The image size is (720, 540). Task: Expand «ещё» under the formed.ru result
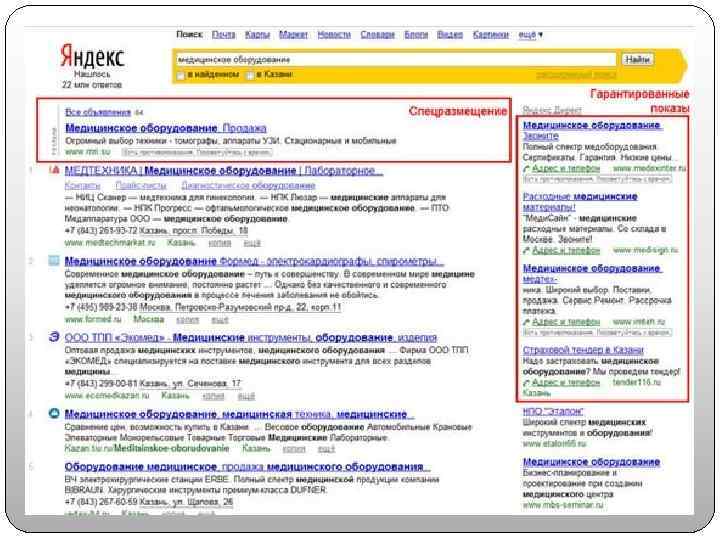(x=219, y=319)
